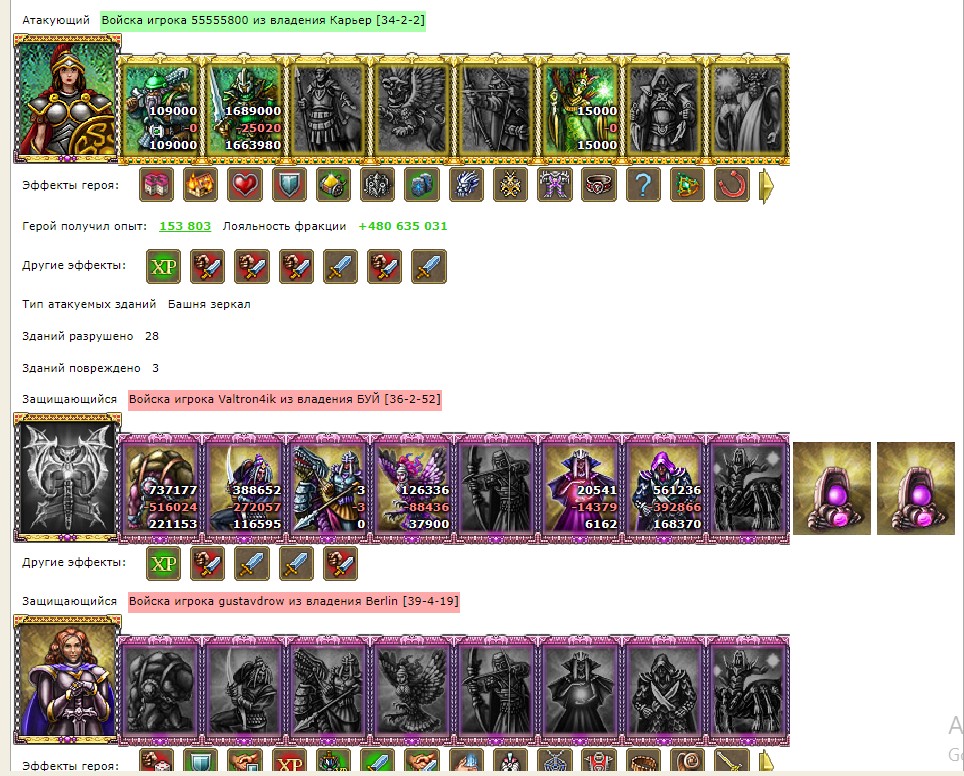
Task: Expand more hero effects with yellow arrow
Action: [766, 185]
